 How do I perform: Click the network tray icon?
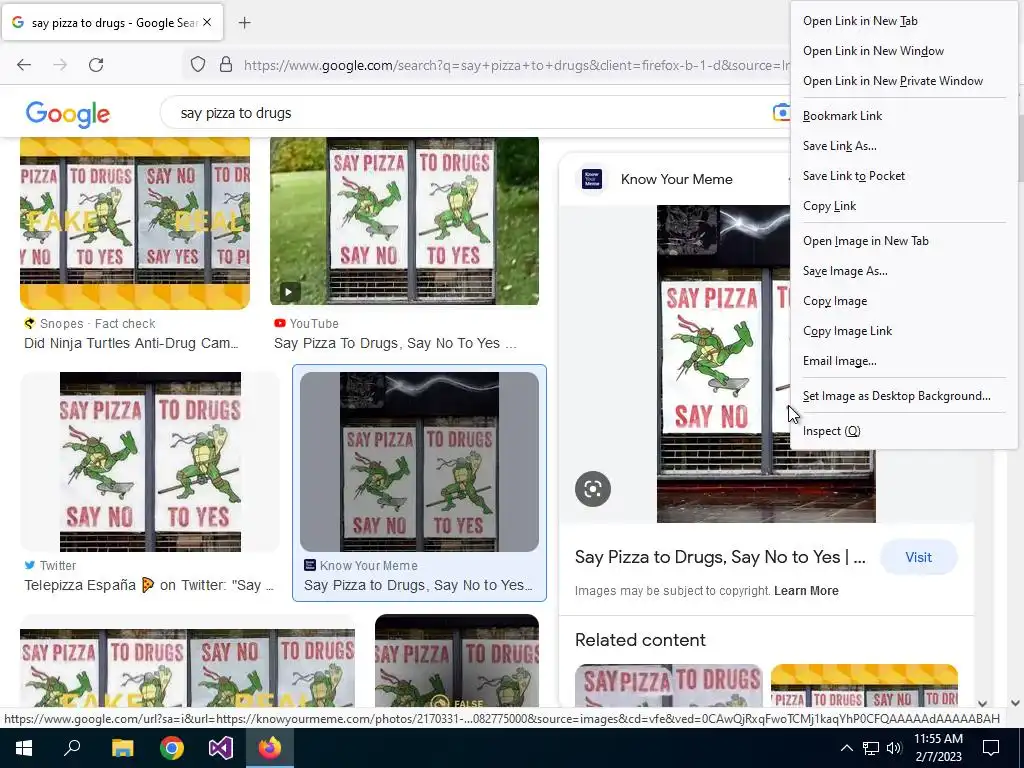coord(871,748)
